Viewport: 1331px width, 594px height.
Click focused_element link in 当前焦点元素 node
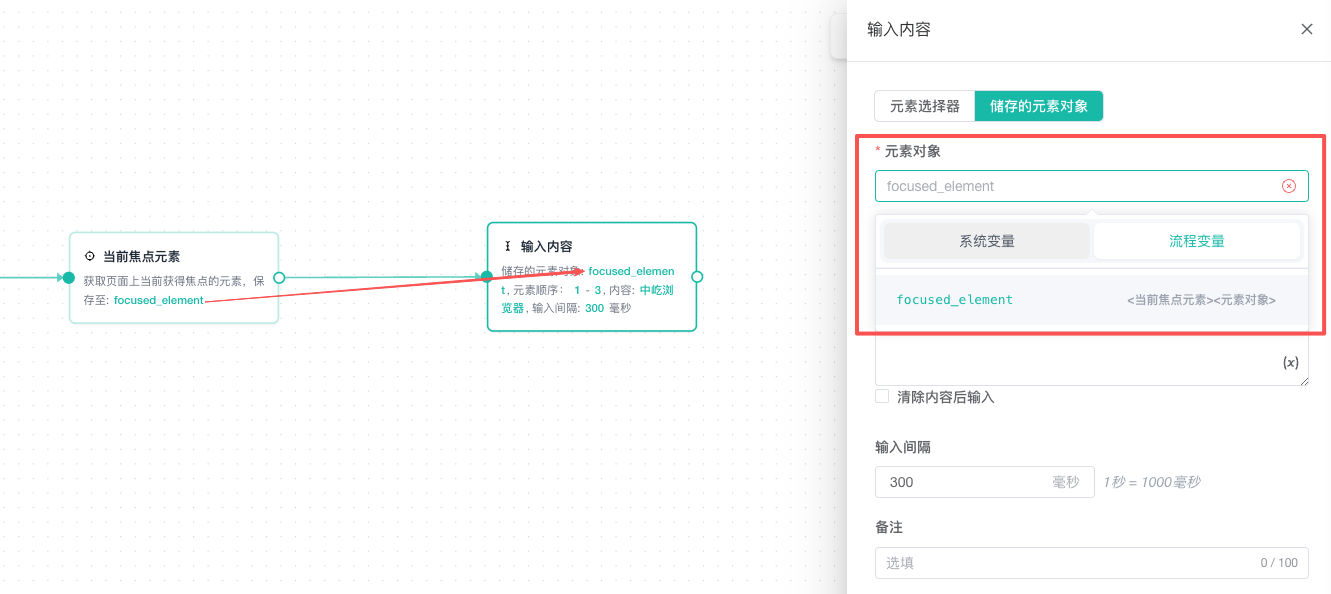point(159,300)
